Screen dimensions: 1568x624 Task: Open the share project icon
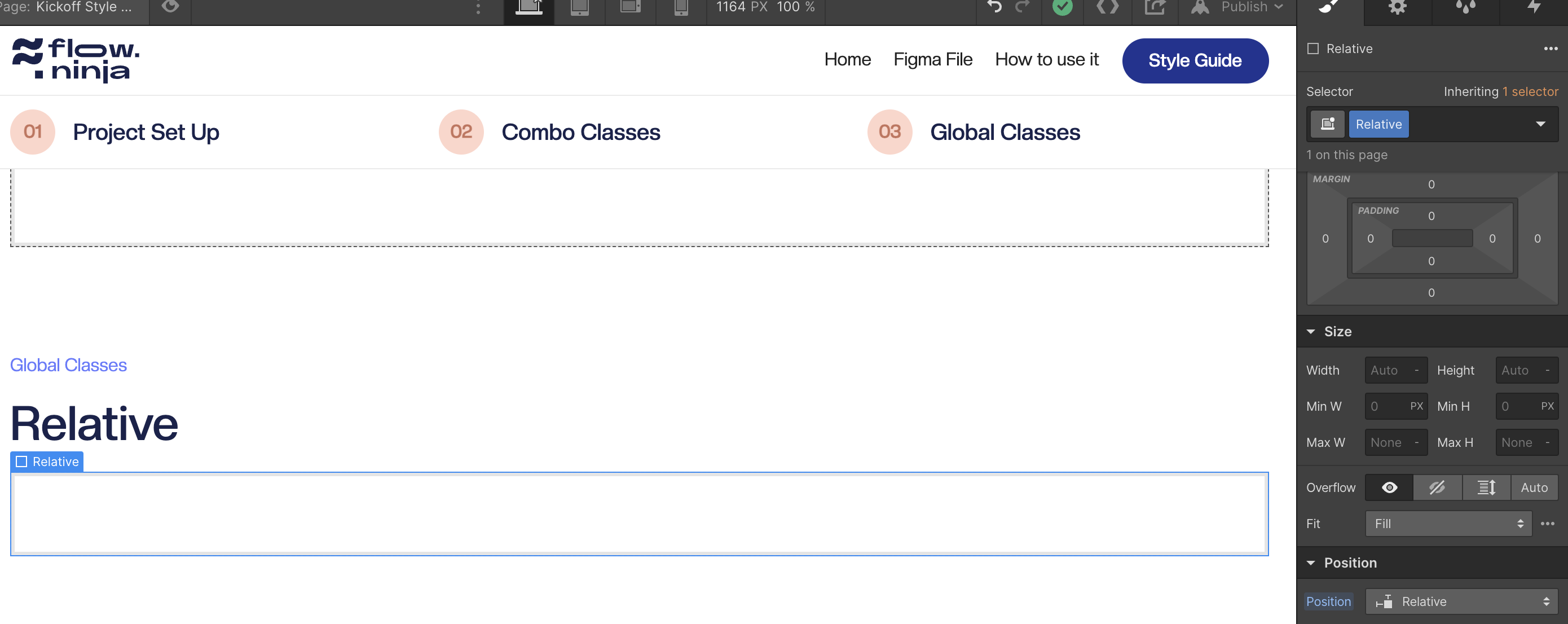coord(1155,7)
